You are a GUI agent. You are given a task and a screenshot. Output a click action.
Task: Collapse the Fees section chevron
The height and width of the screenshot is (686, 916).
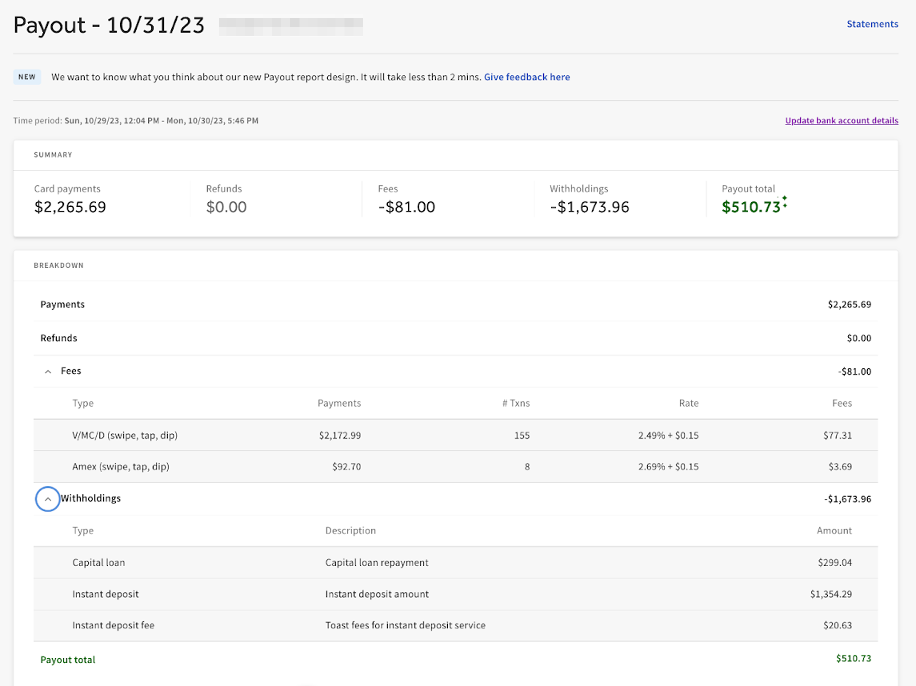pyautogui.click(x=47, y=371)
